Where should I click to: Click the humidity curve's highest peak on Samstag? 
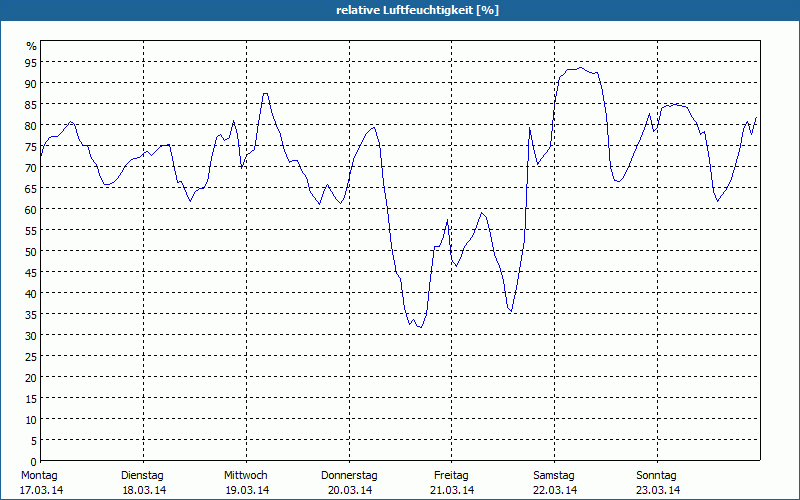click(580, 68)
